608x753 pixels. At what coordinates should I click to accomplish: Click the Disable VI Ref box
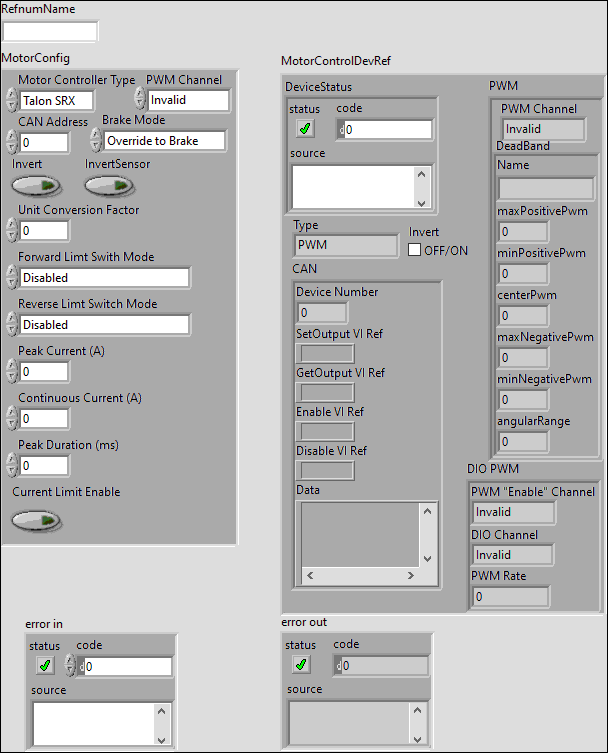coord(325,471)
